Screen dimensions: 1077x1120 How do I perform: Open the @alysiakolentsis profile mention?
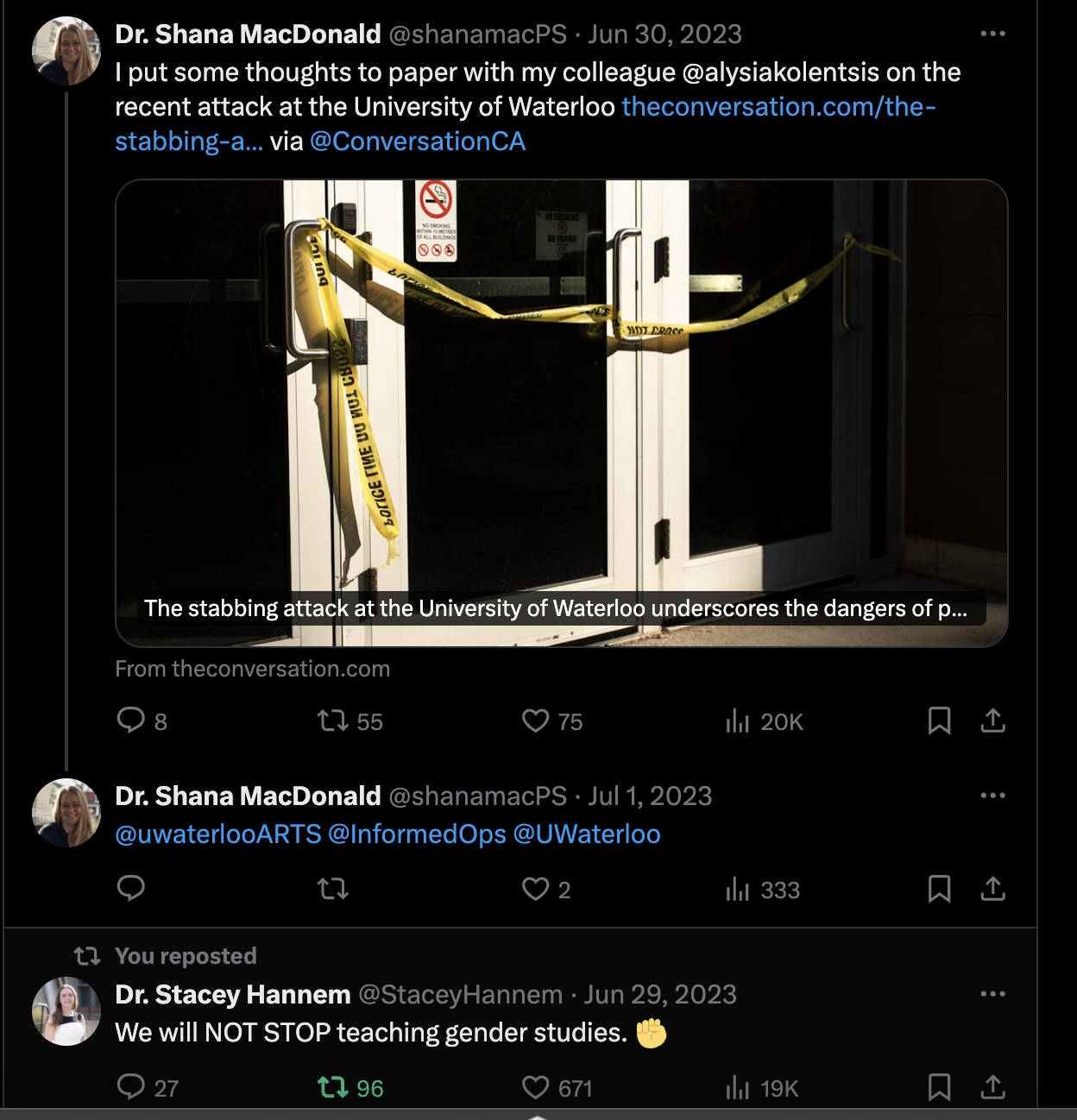click(x=821, y=72)
